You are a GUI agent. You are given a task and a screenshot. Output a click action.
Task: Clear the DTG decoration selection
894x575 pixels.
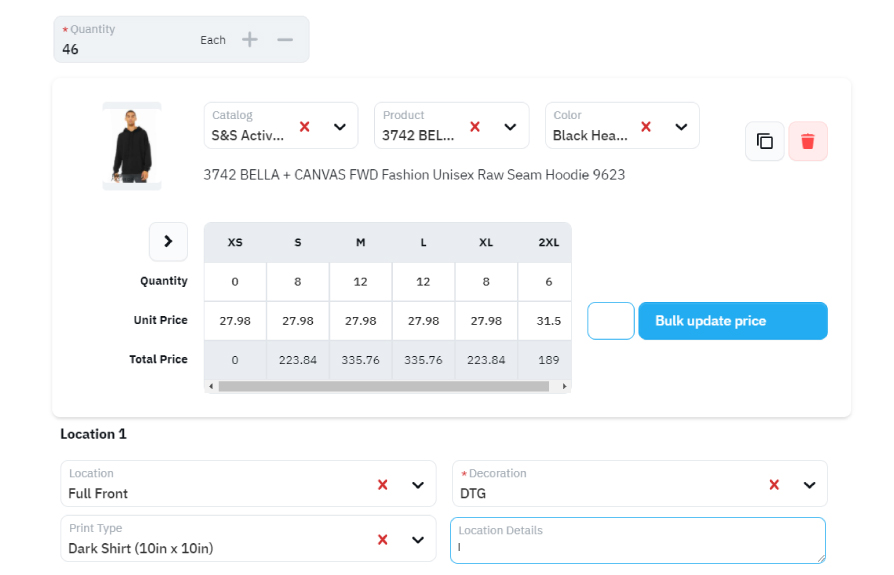pyautogui.click(x=774, y=484)
